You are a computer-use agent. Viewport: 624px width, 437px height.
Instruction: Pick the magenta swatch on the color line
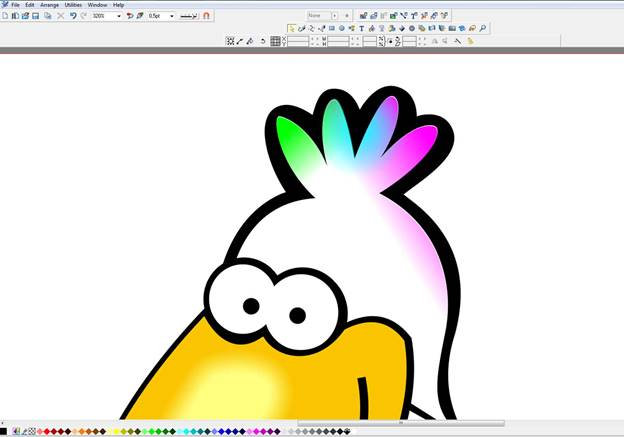(256, 431)
